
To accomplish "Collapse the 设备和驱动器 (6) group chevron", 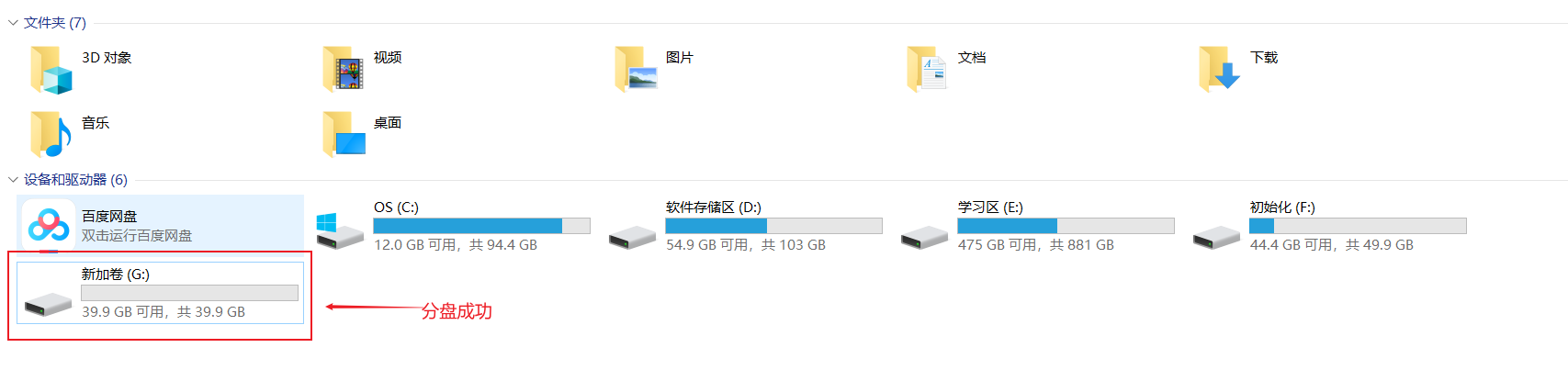I will click(13, 180).
